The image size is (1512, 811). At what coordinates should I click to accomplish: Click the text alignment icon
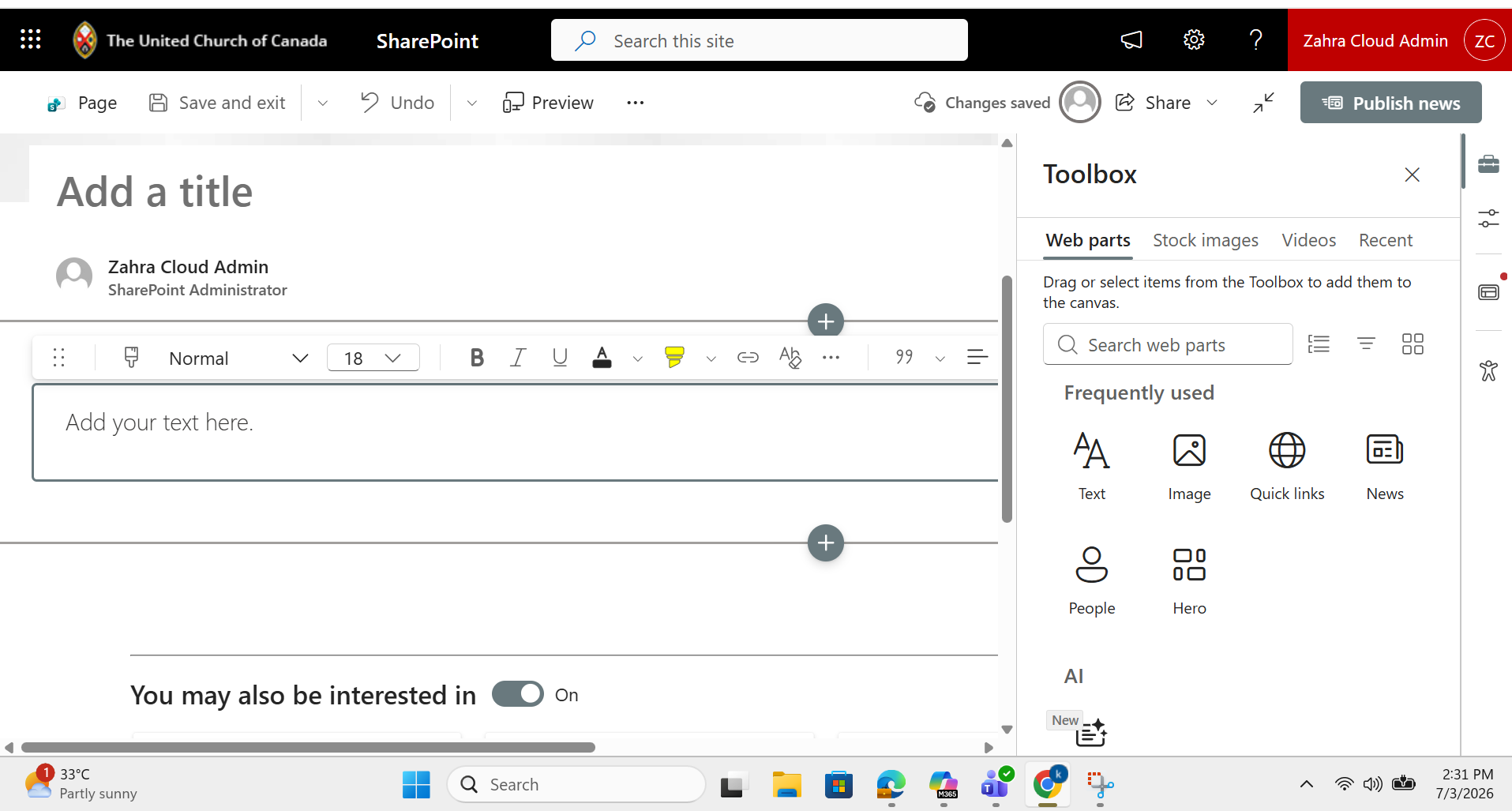click(977, 358)
